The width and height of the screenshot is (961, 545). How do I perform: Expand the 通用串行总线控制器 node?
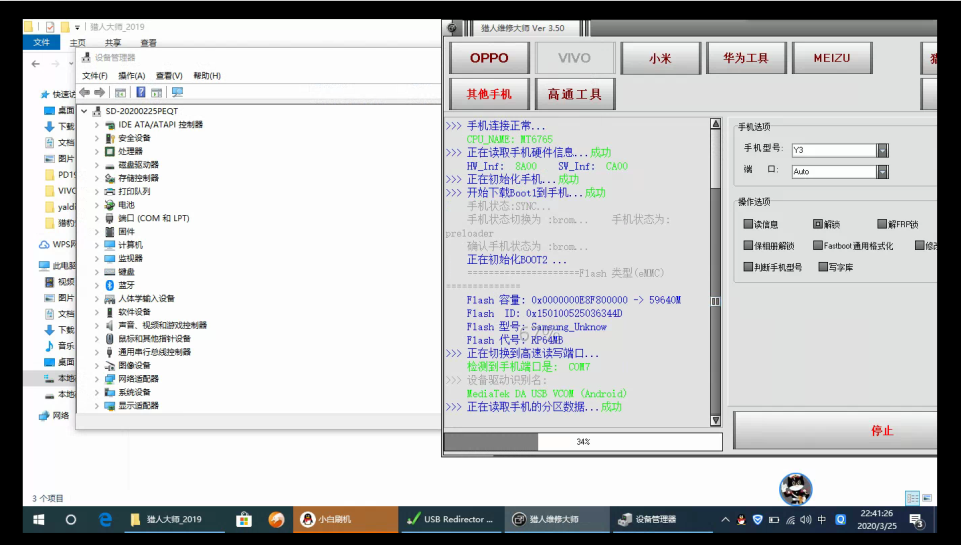tap(97, 352)
